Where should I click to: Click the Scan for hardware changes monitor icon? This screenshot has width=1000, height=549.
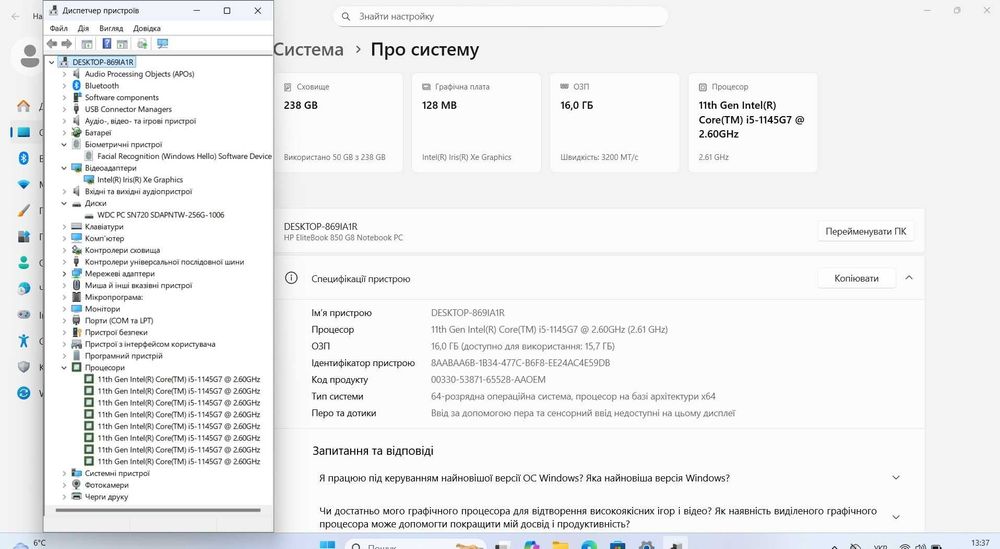pos(163,43)
